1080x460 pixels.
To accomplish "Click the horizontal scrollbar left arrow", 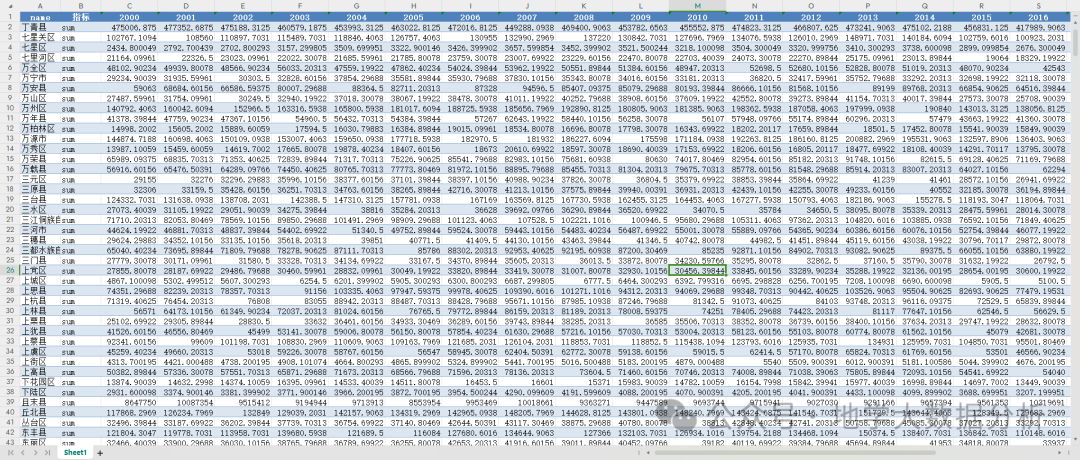I will click(x=647, y=453).
